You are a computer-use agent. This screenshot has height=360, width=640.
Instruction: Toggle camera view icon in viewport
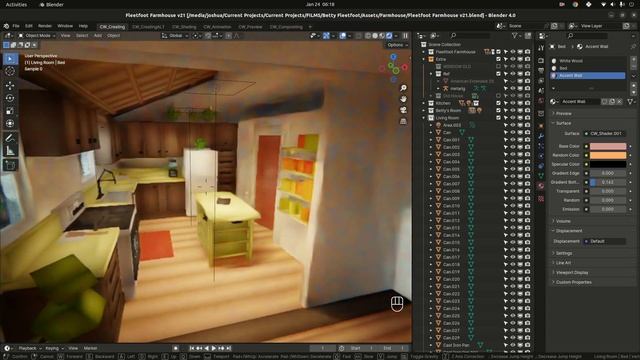coord(403,110)
